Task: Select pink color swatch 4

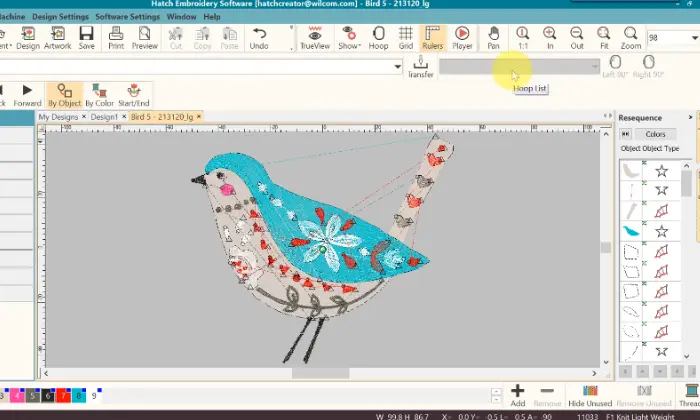Action: [17, 395]
